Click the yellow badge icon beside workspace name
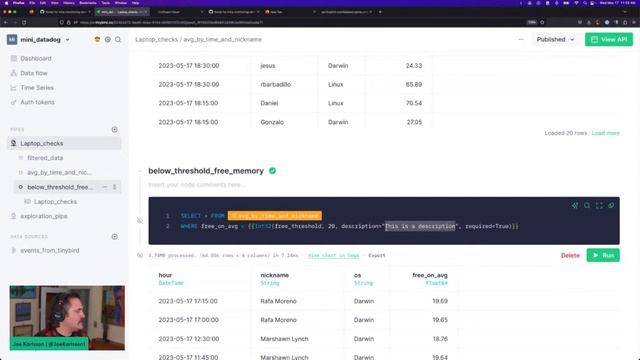Screen dimensions: 640x360 97,40
